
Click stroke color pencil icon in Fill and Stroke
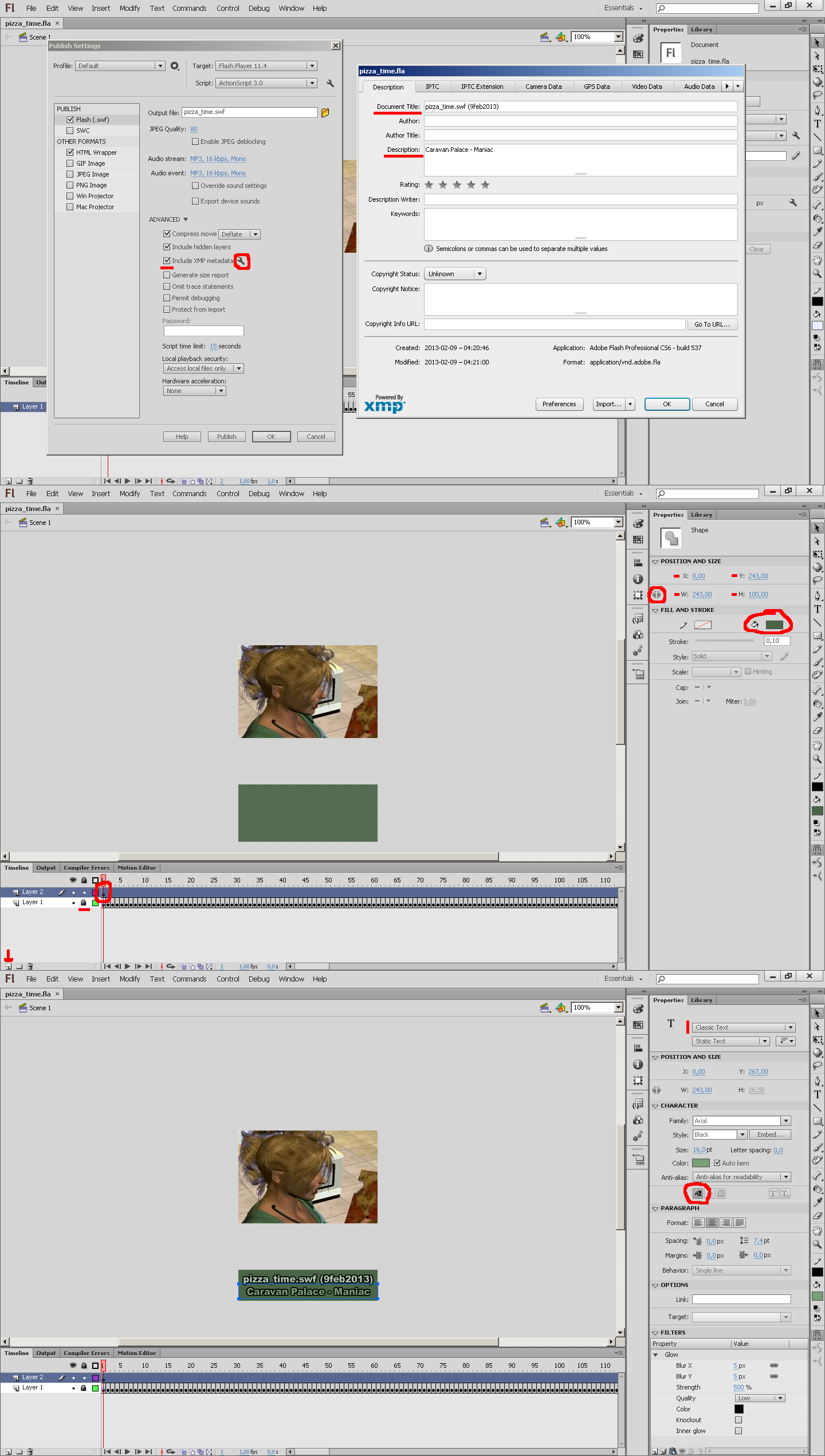[x=683, y=625]
